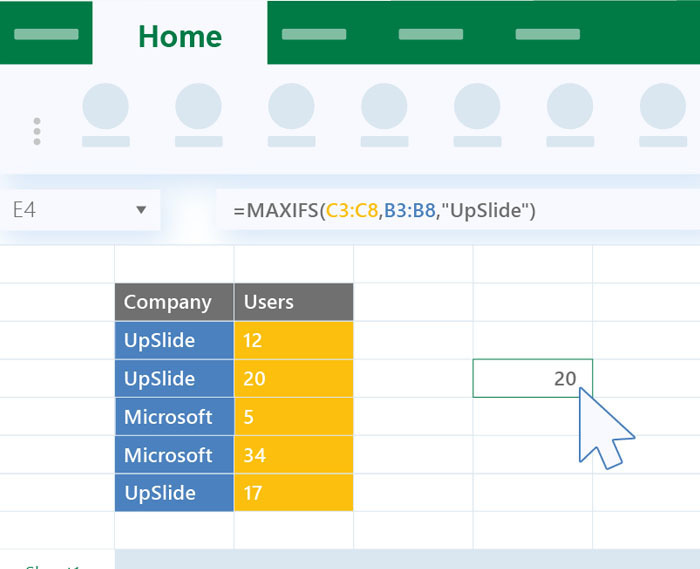This screenshot has height=569, width=700.
Task: Click the orange cell containing 34
Action: pos(293,455)
